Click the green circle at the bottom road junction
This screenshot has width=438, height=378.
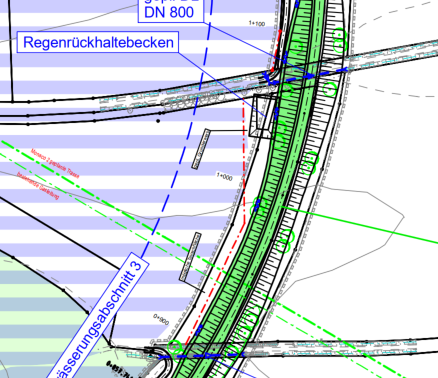tap(175, 347)
